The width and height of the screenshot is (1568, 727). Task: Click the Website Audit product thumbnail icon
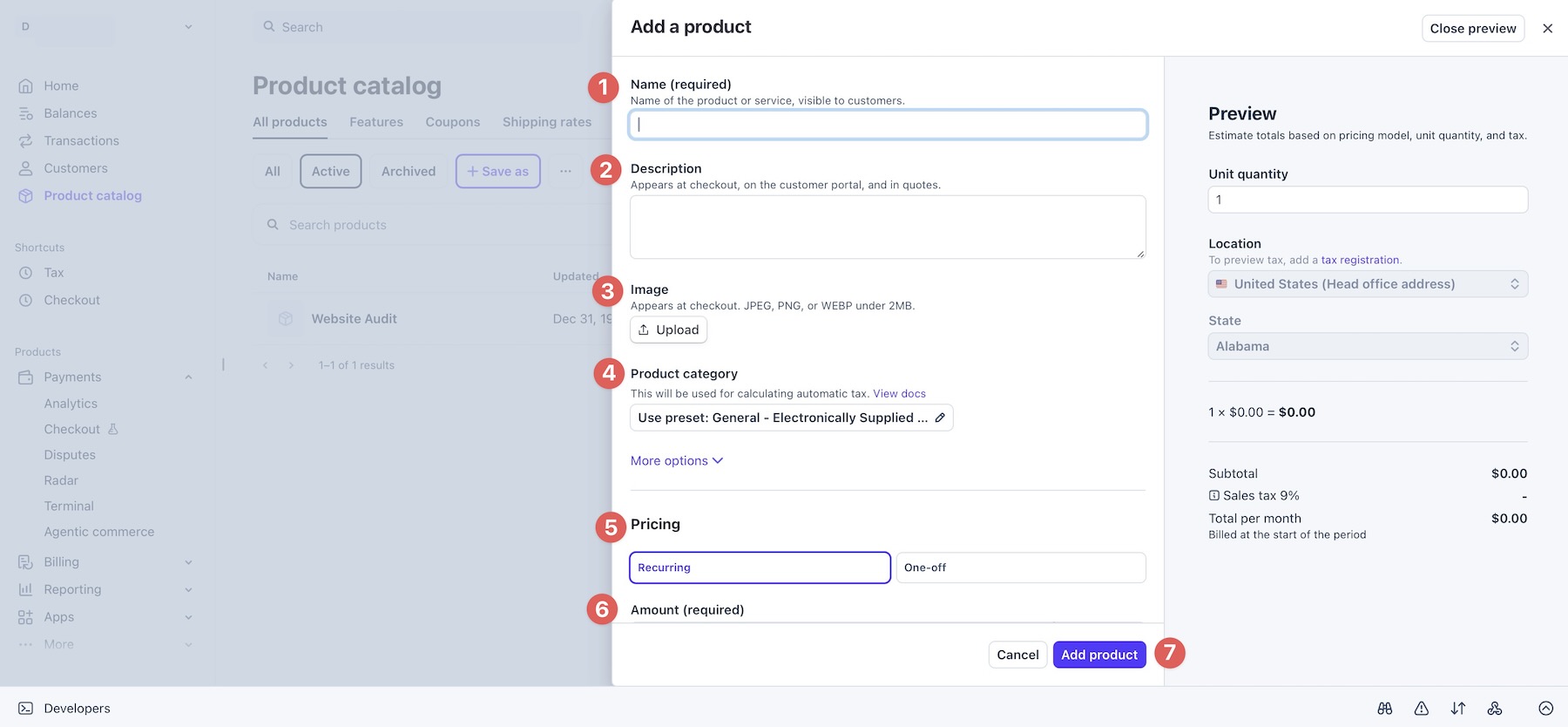coord(286,319)
